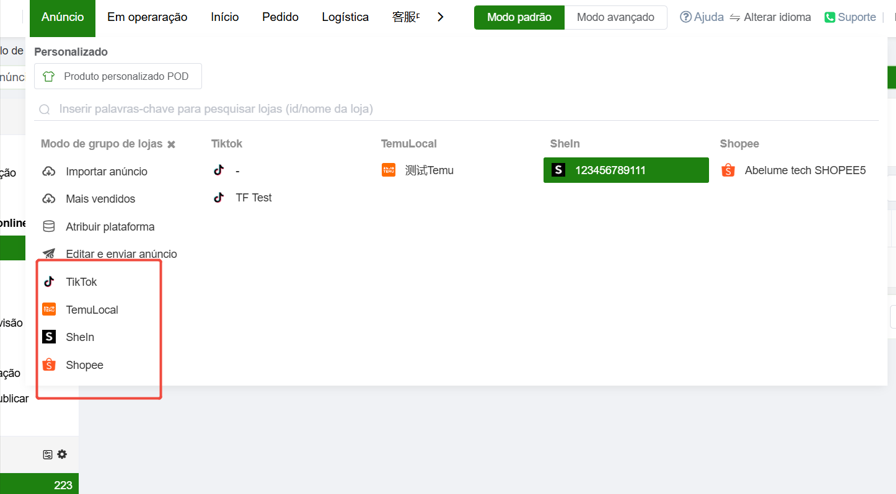Choose Atribuir plataforma option
Screen dimensions: 896x494
click(110, 227)
